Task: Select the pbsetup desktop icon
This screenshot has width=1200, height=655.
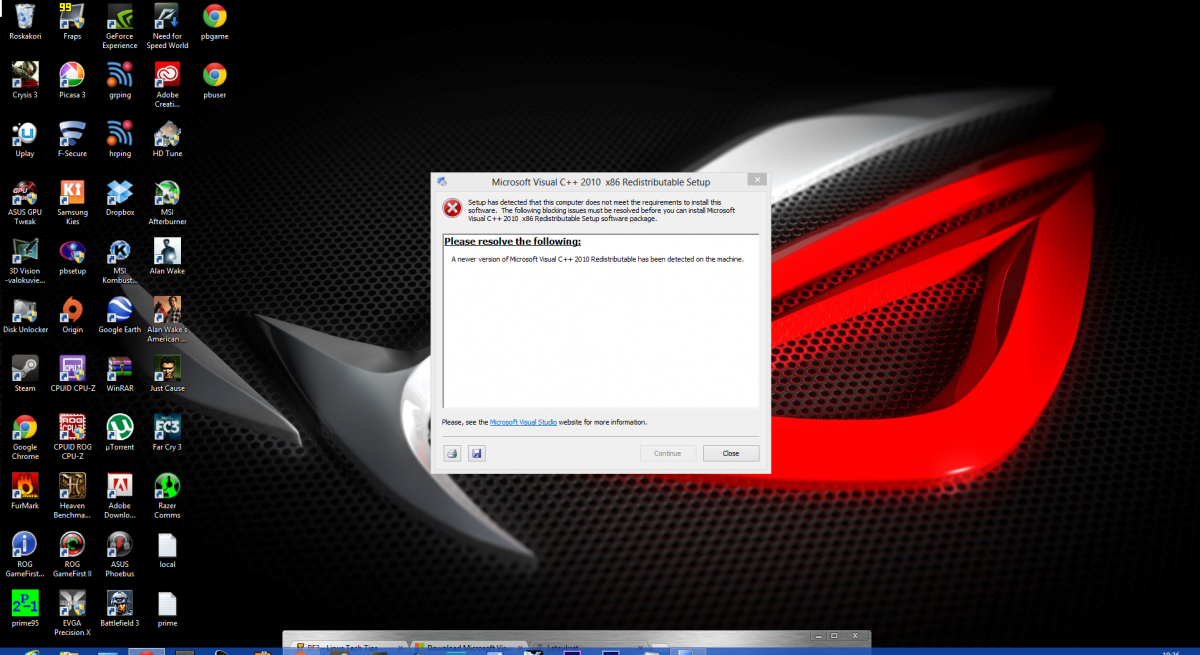Action: click(x=72, y=257)
